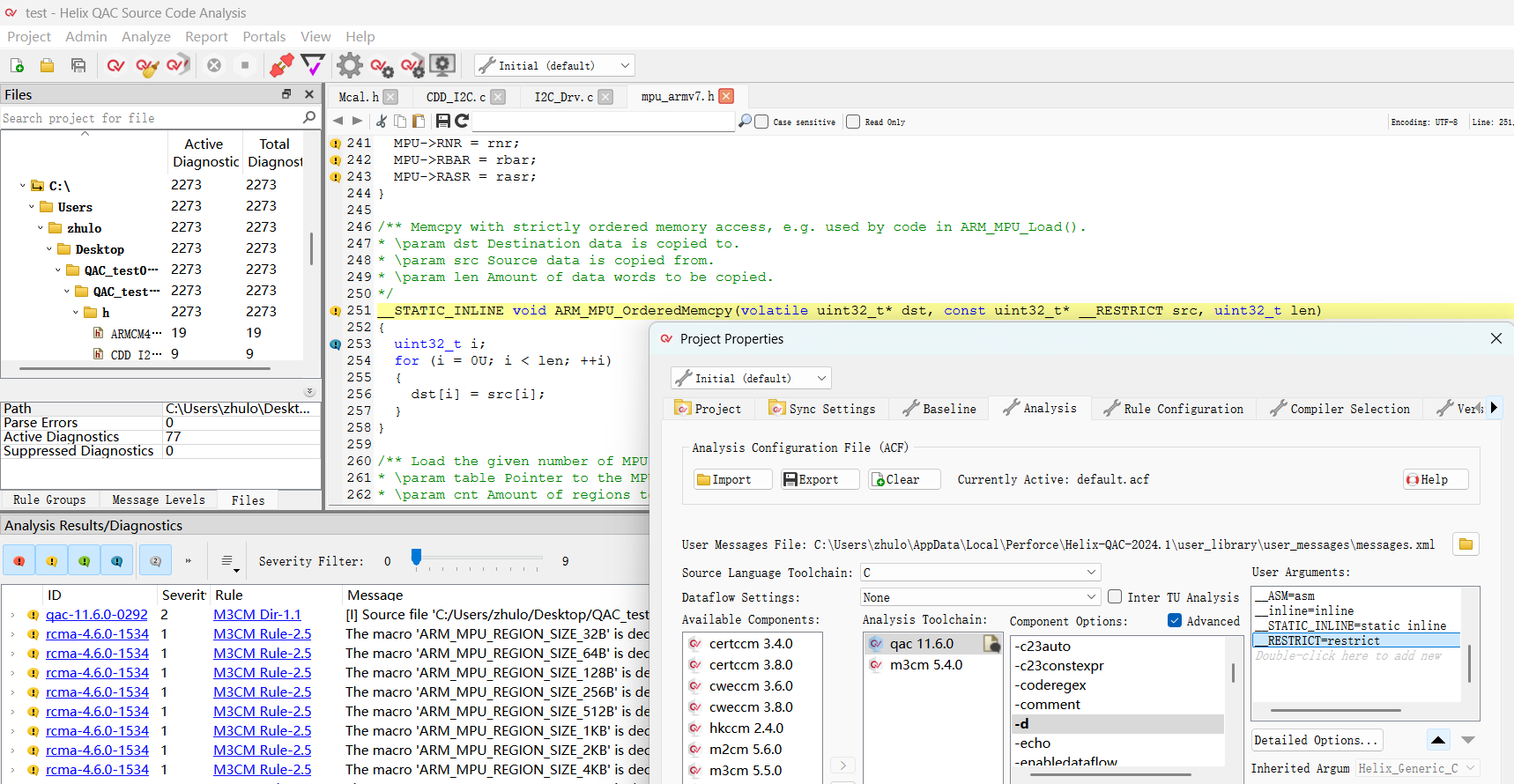This screenshot has width=1514, height=784.
Task: Click the Help button in Analysis tab
Action: (x=1436, y=479)
